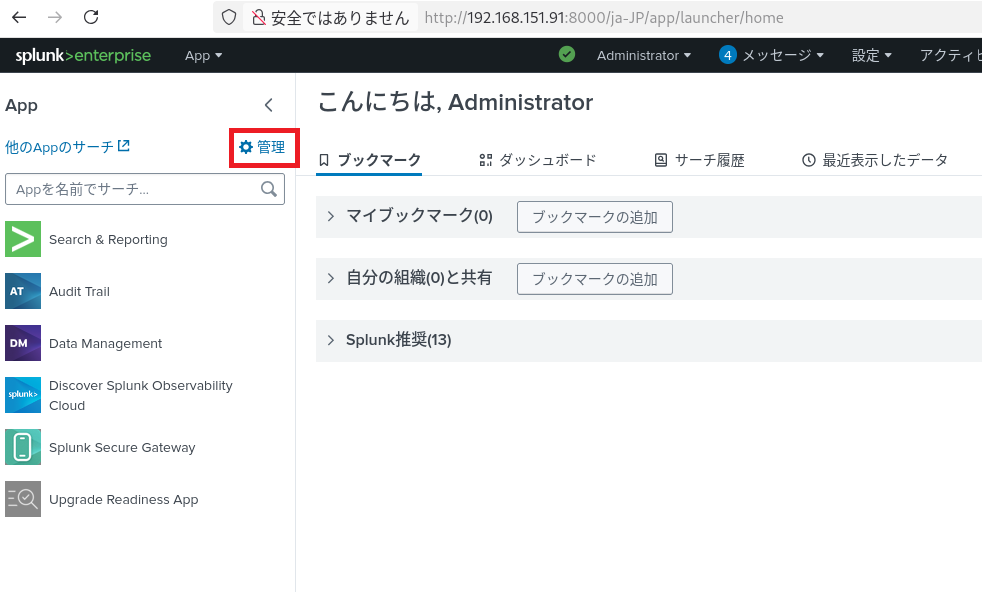982x592 pixels.
Task: Open the Data Management app icon
Action: 23,344
